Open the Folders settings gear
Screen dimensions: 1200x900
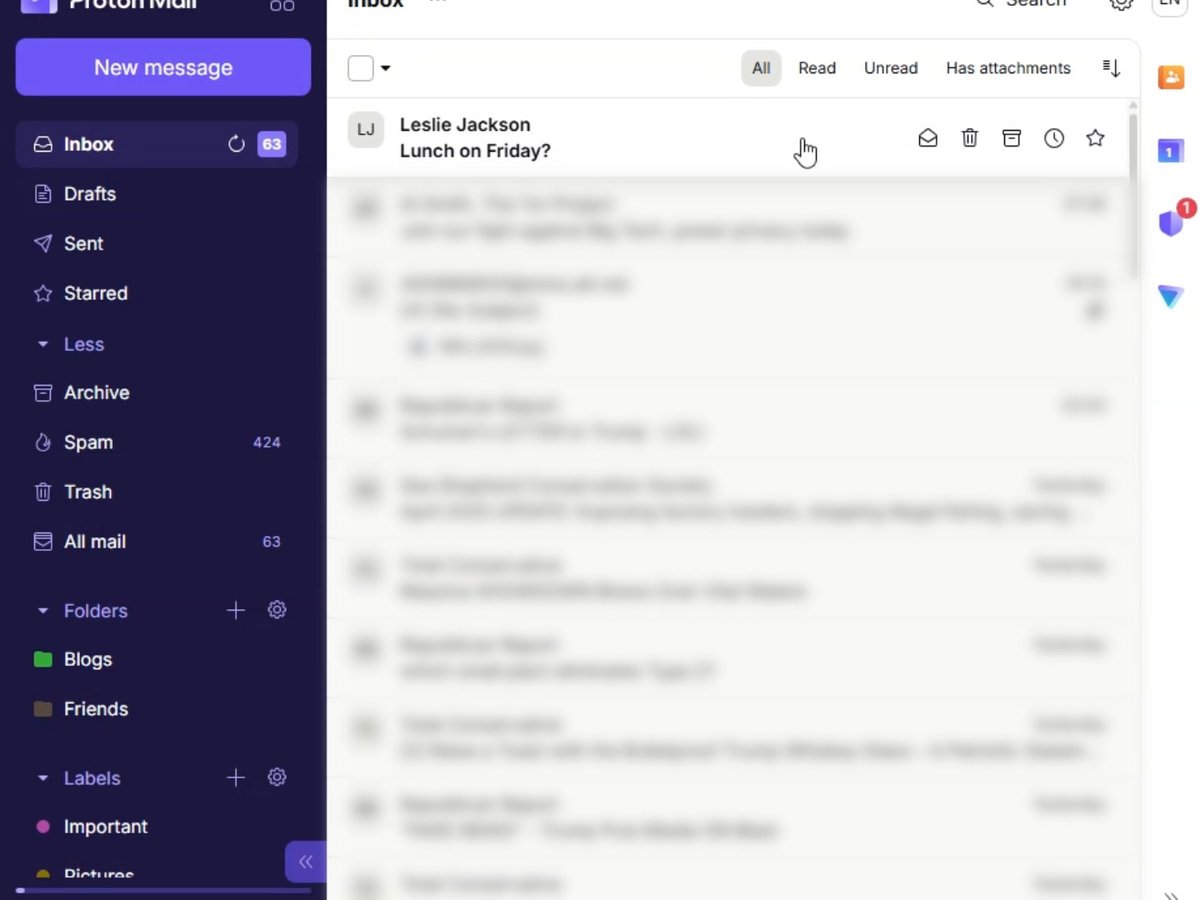pyautogui.click(x=277, y=610)
